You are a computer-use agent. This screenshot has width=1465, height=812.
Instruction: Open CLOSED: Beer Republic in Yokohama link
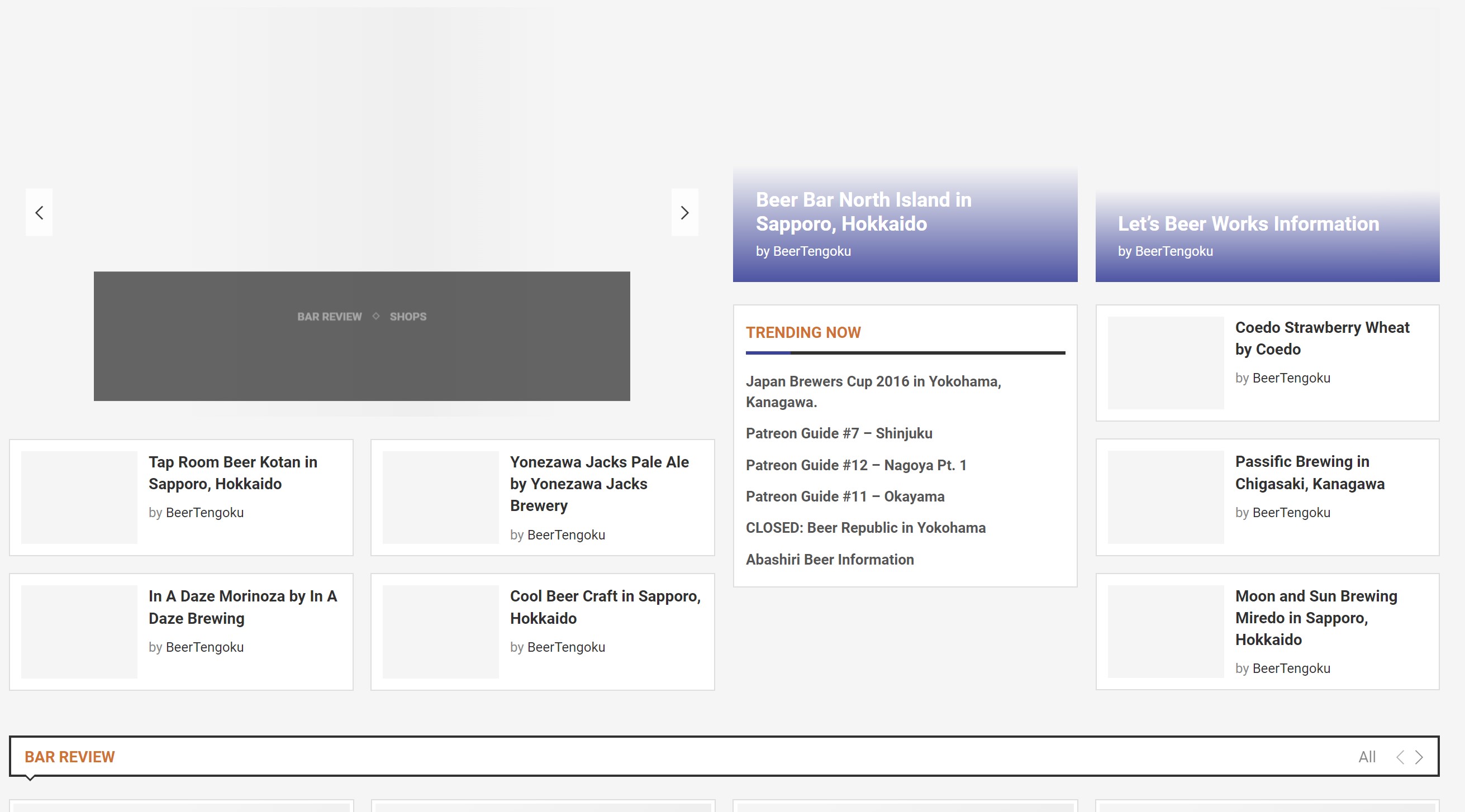click(865, 528)
